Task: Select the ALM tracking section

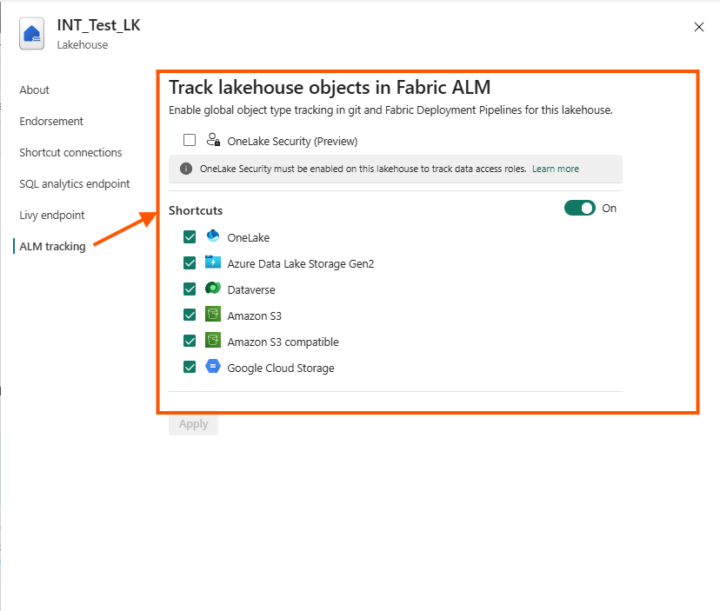Action: [x=52, y=247]
